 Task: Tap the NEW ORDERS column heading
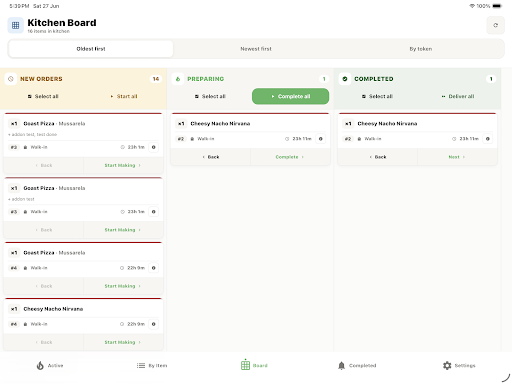pyautogui.click(x=41, y=79)
